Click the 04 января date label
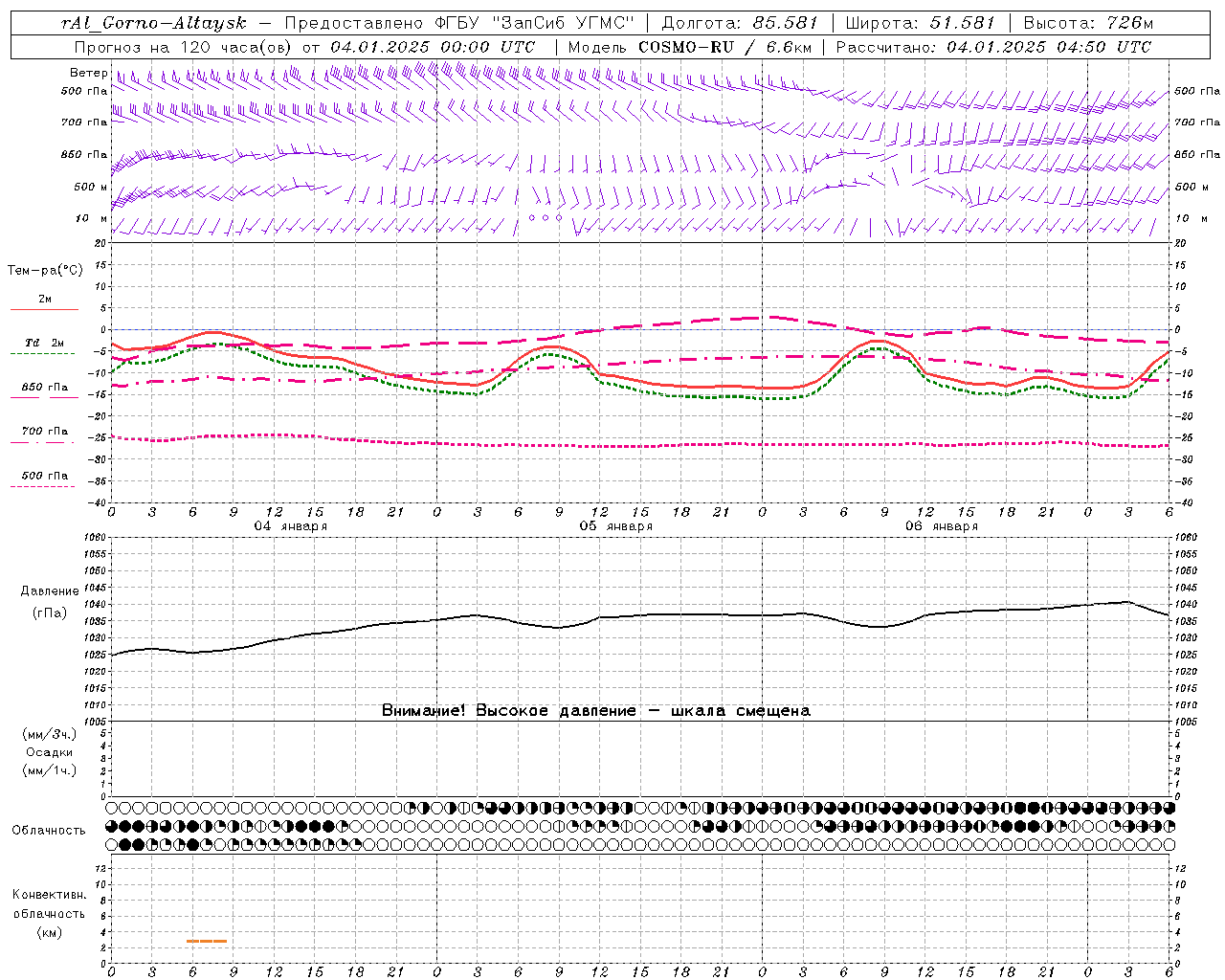Viewport: 1225px width, 980px height. (290, 525)
